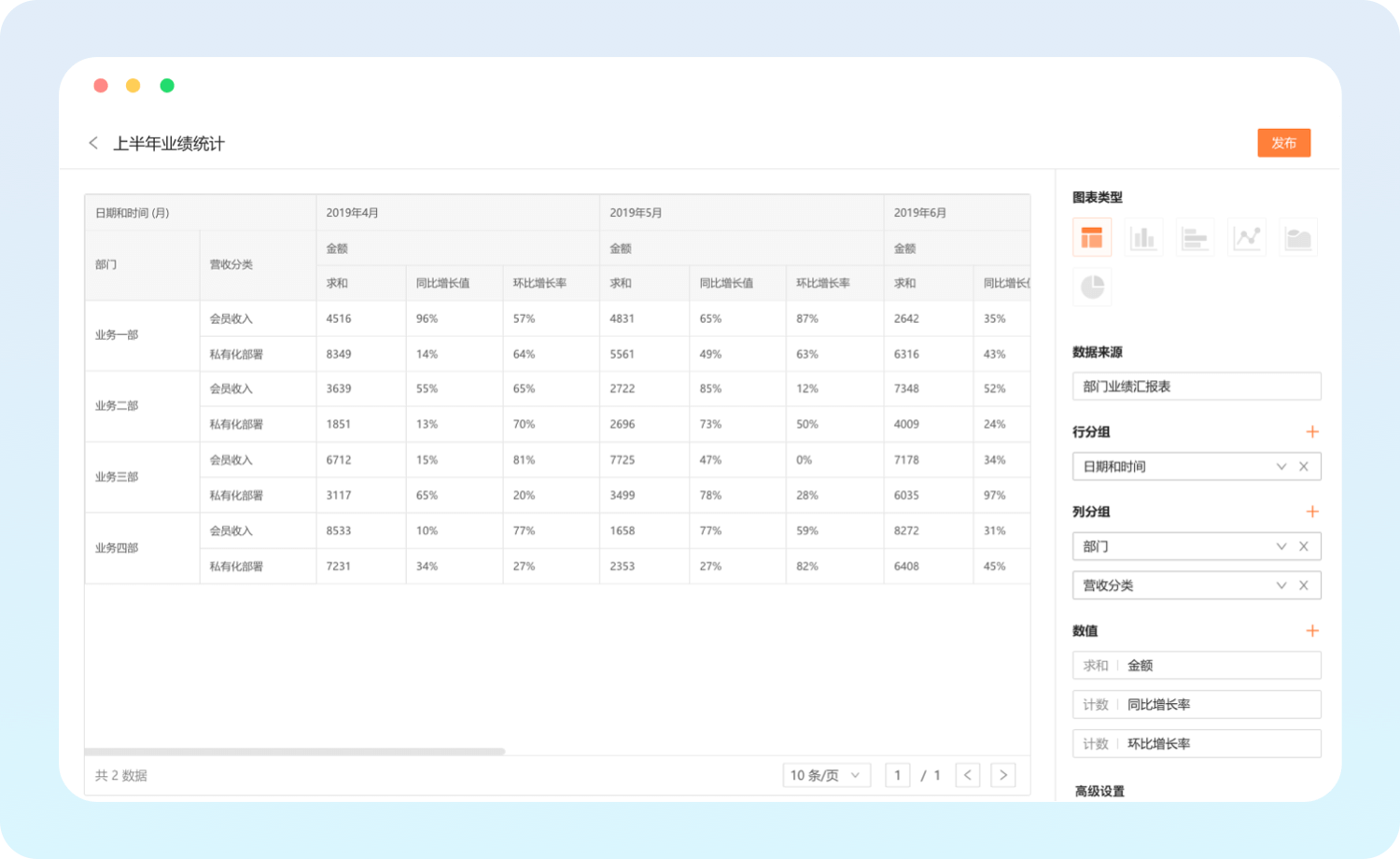The image size is (1400, 859).
Task: Go to next page of table
Action: [1003, 775]
